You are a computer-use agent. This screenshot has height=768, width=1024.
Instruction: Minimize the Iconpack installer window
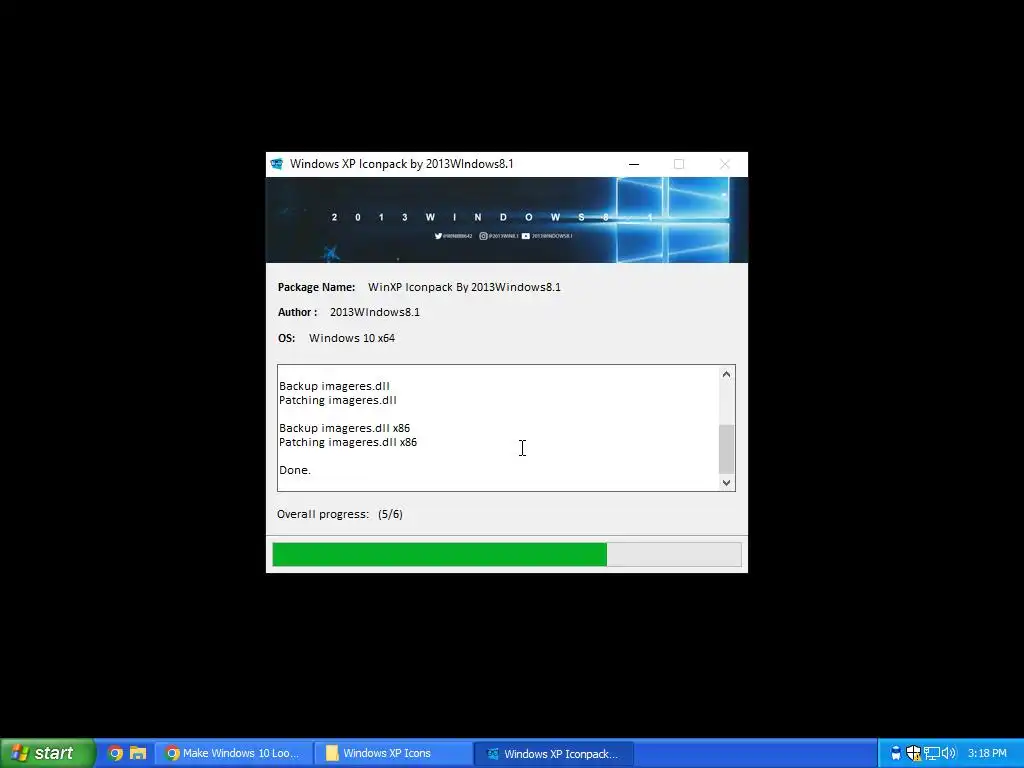coord(633,164)
